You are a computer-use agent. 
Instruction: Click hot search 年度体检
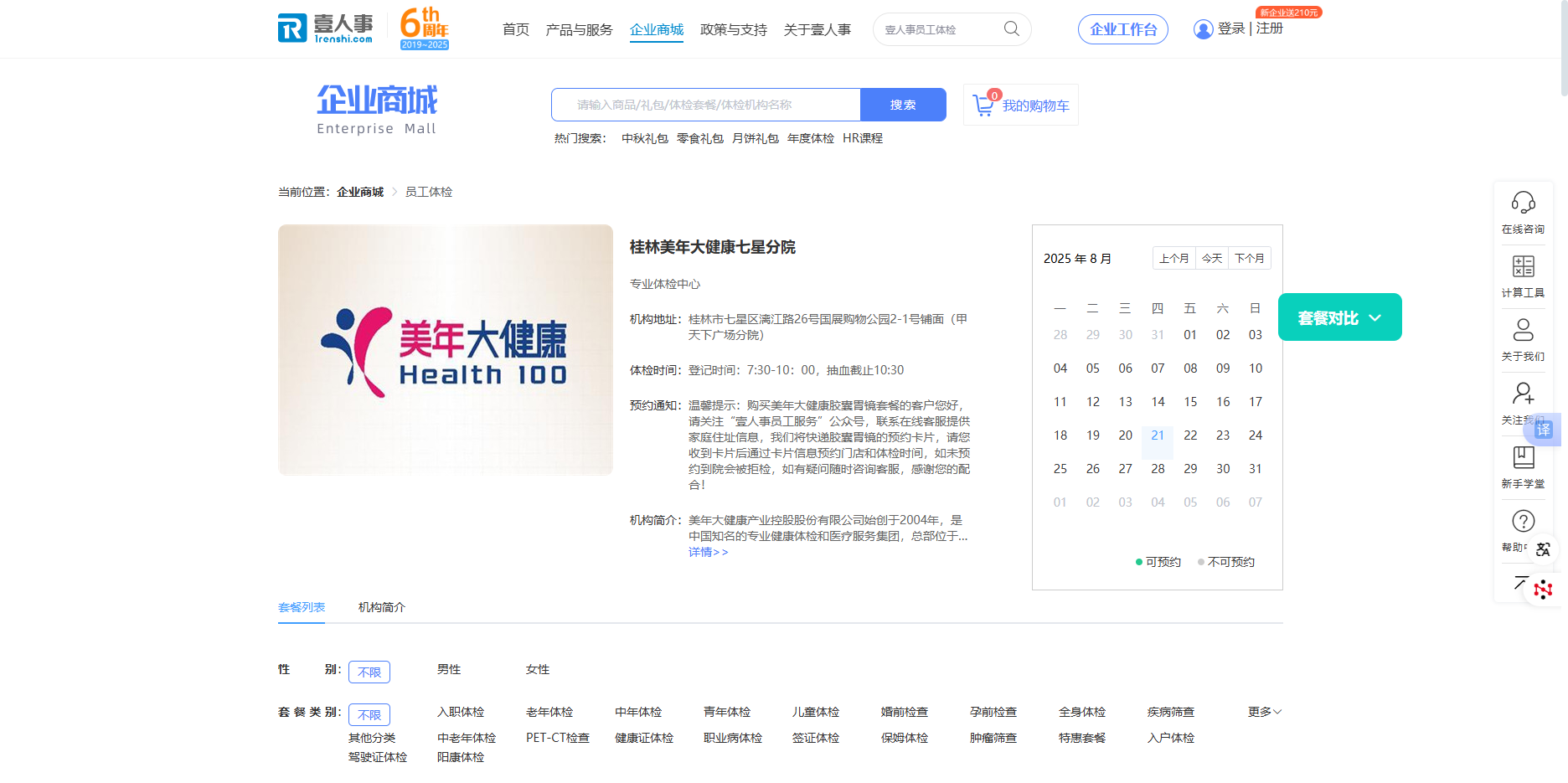(x=811, y=138)
